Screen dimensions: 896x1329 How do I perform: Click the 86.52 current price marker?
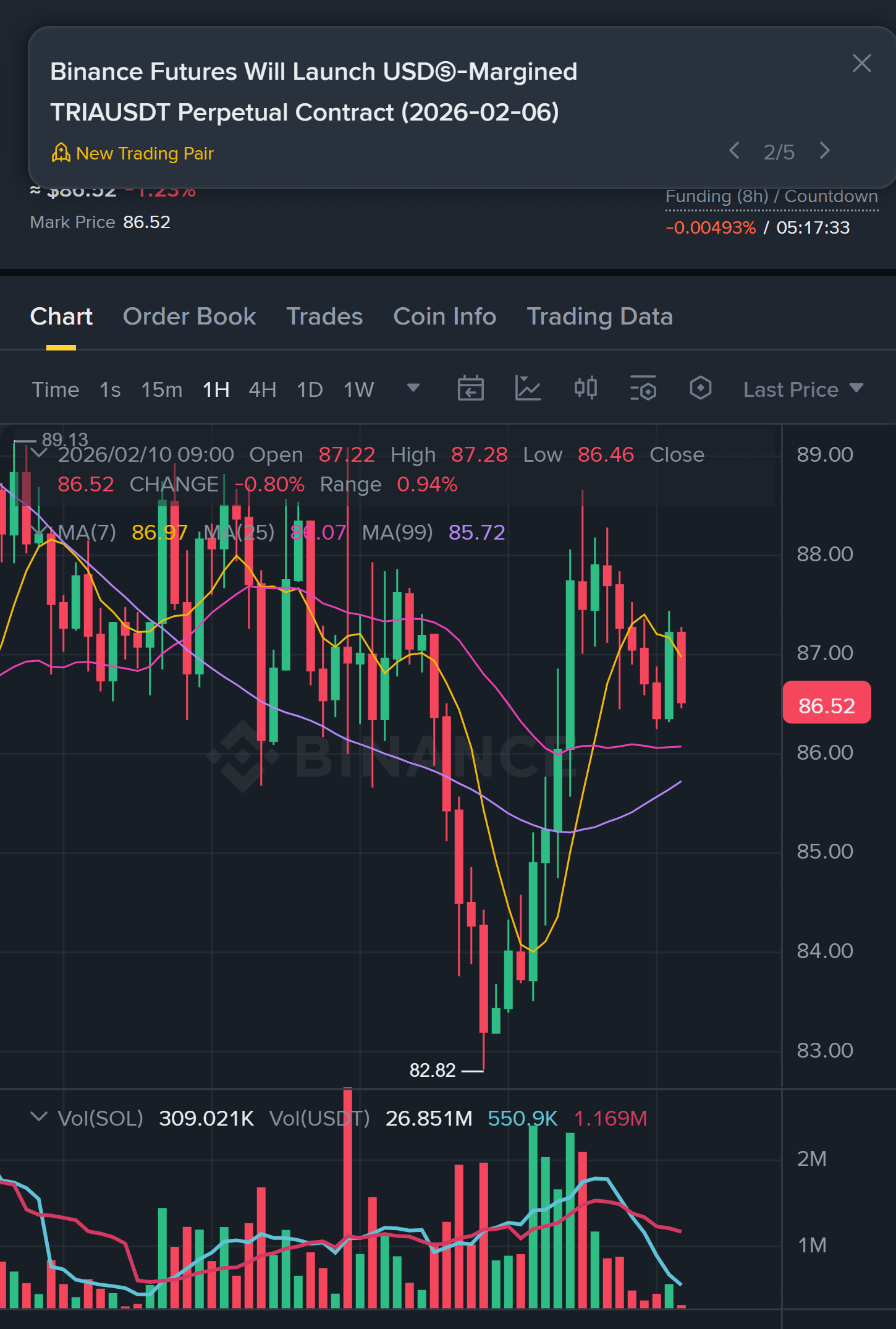click(826, 703)
